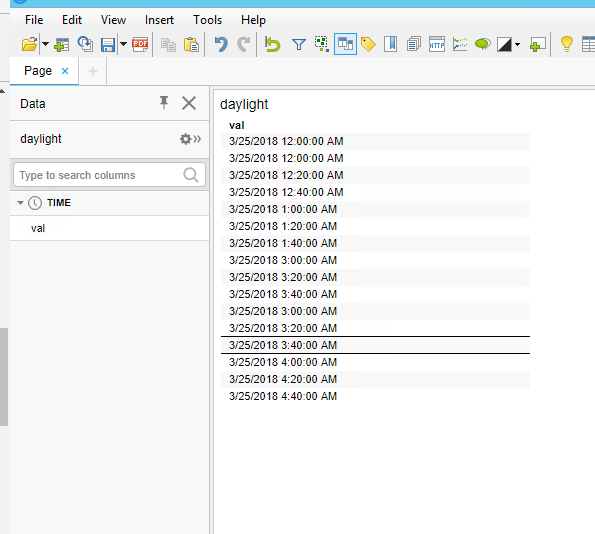Click the green reload/reset arrow icon
Viewport: 595px width, 534px height.
(x=272, y=44)
